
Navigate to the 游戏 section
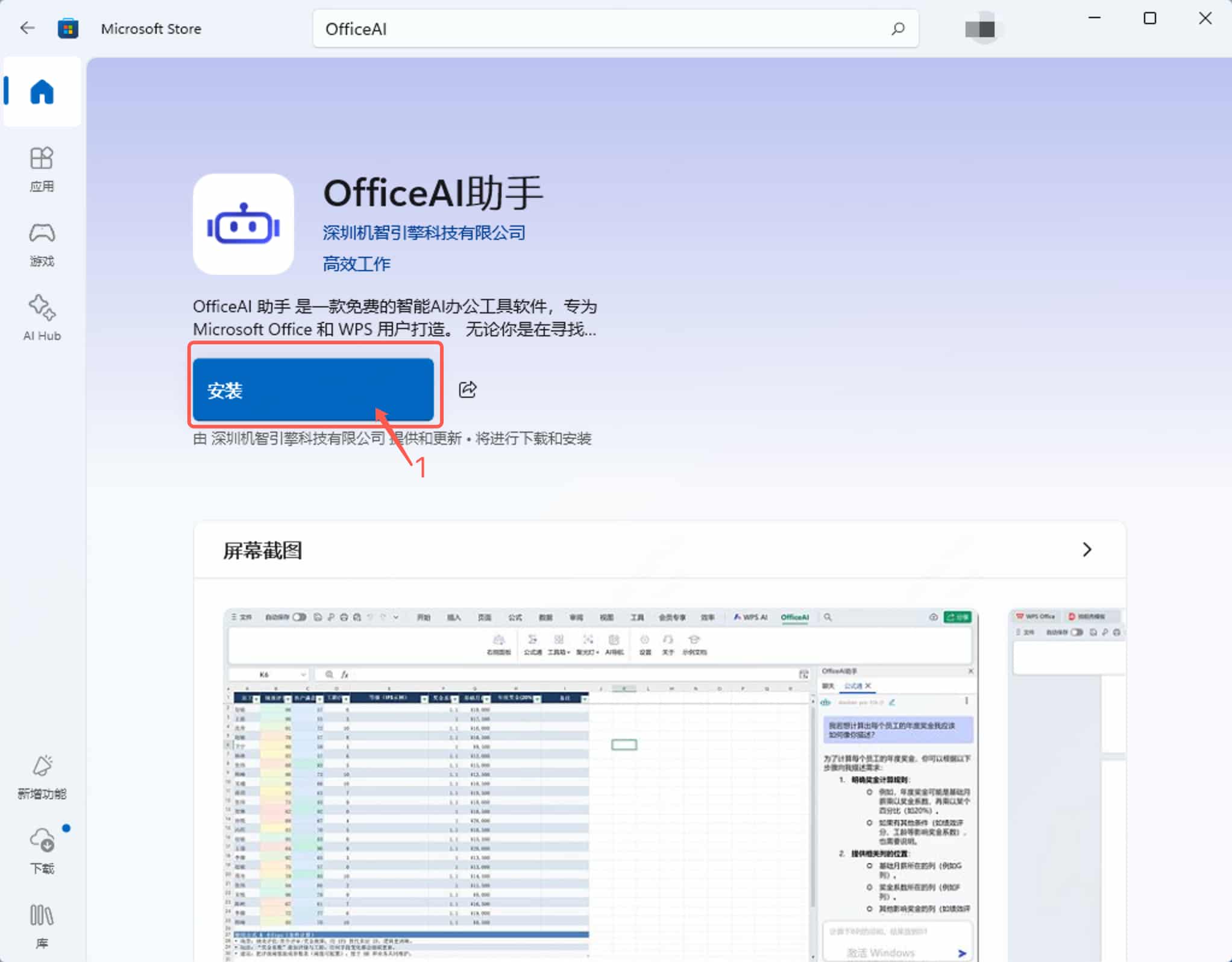click(x=41, y=244)
